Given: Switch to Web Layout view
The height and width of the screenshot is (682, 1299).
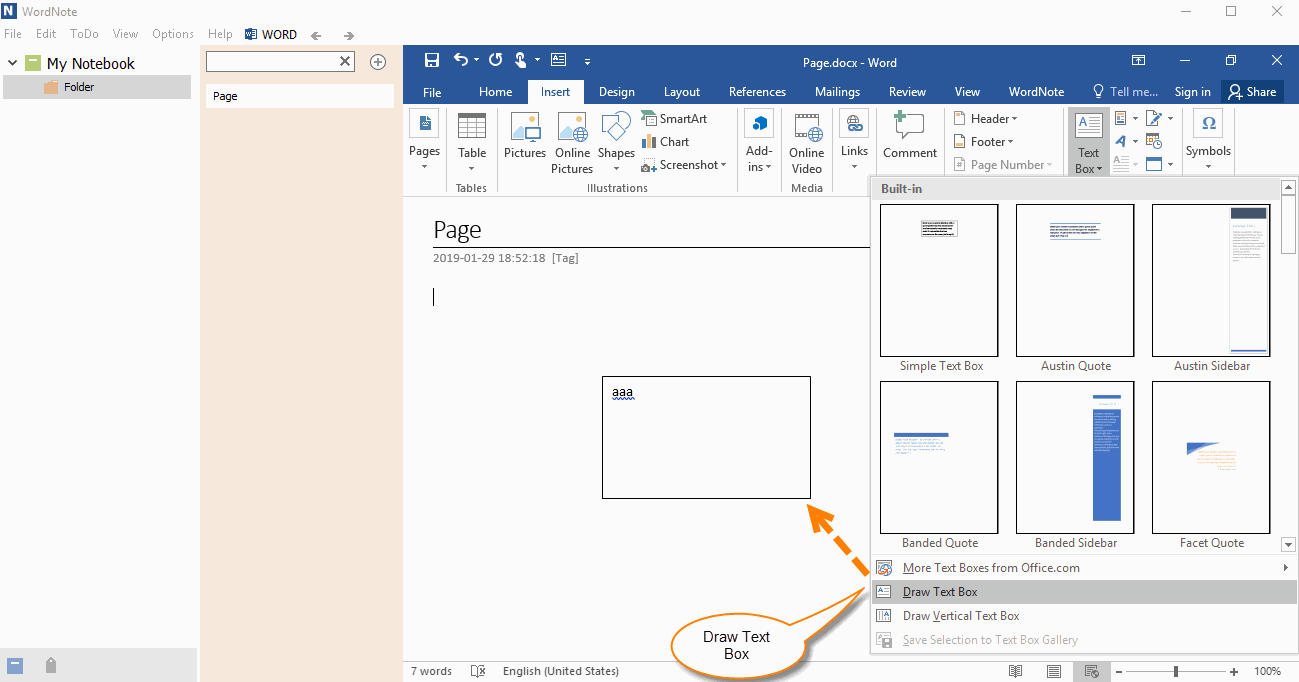Looking at the screenshot, I should 1092,671.
